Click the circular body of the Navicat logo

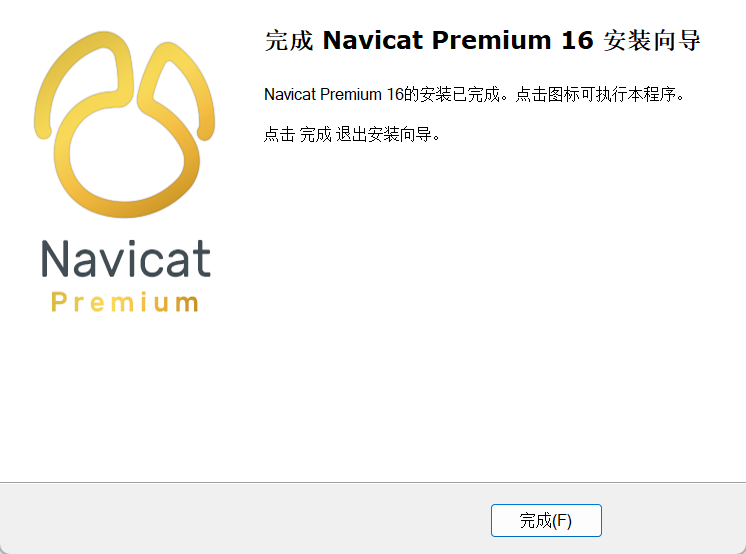point(126,155)
